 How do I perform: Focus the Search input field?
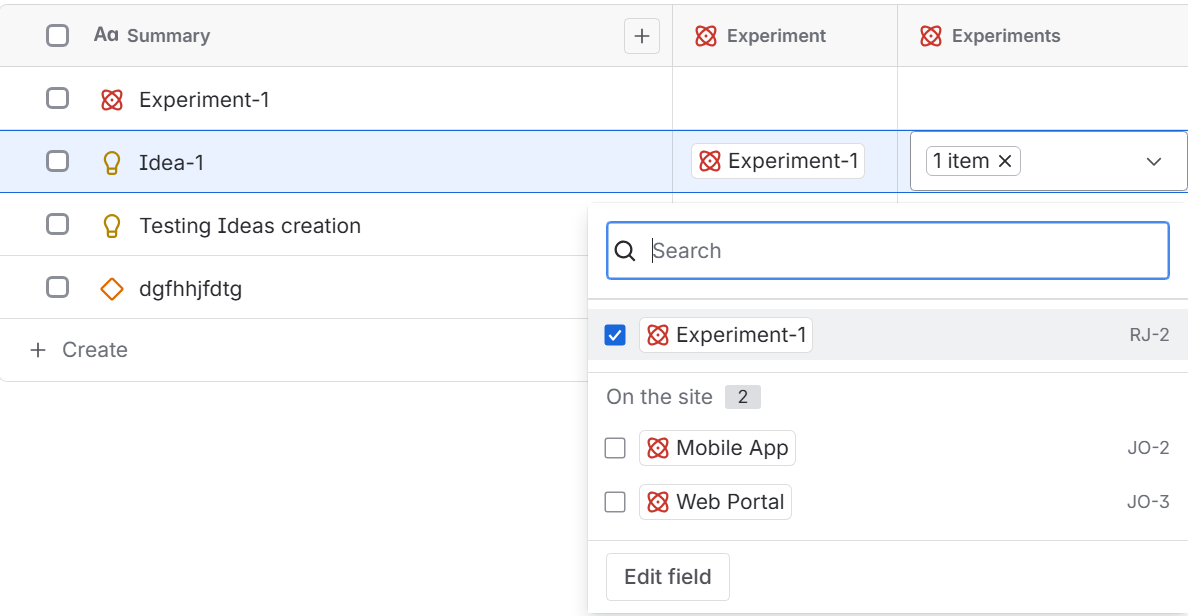click(888, 251)
